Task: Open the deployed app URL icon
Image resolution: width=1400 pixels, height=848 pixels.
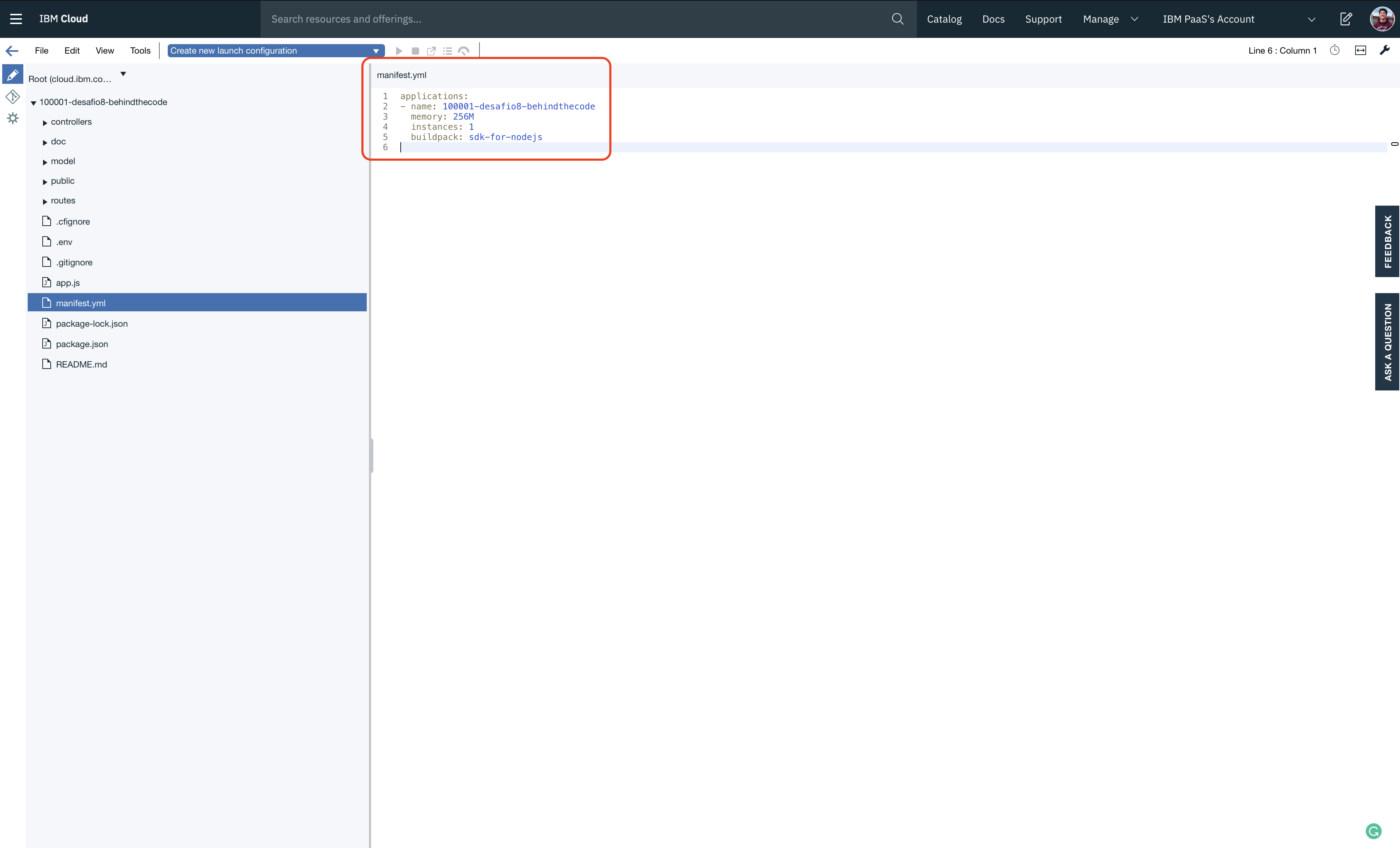Action: coord(431,51)
